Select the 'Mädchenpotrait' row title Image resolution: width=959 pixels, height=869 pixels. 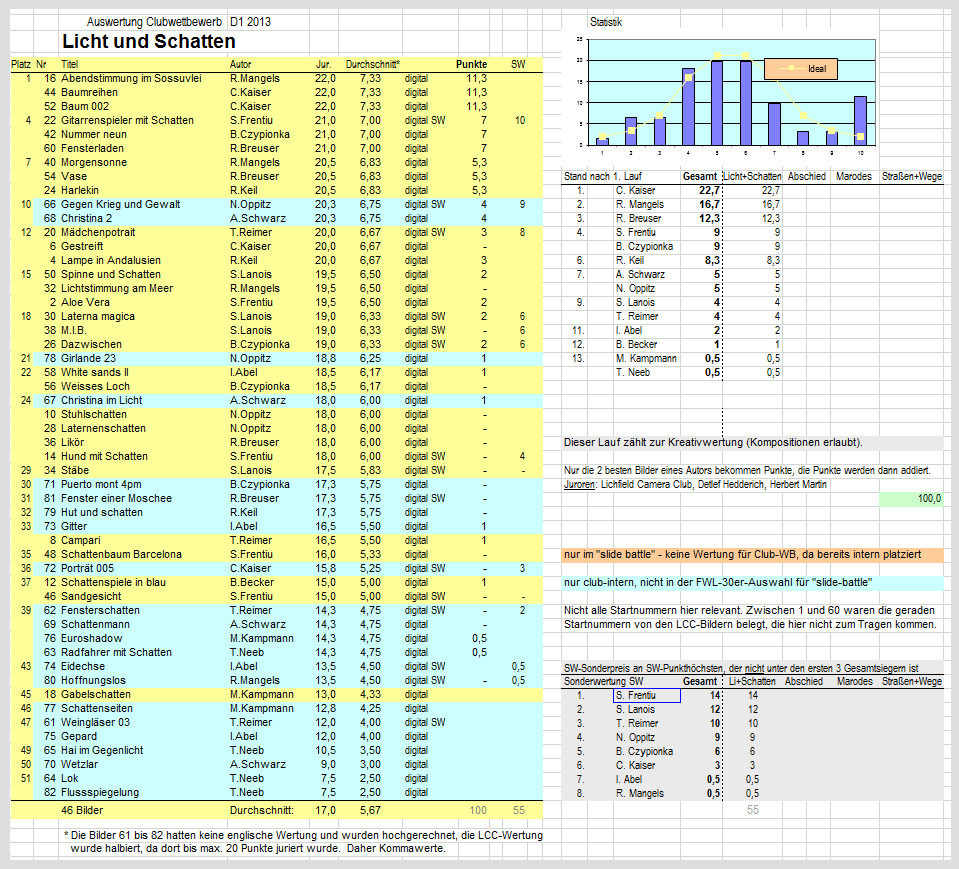click(x=98, y=232)
